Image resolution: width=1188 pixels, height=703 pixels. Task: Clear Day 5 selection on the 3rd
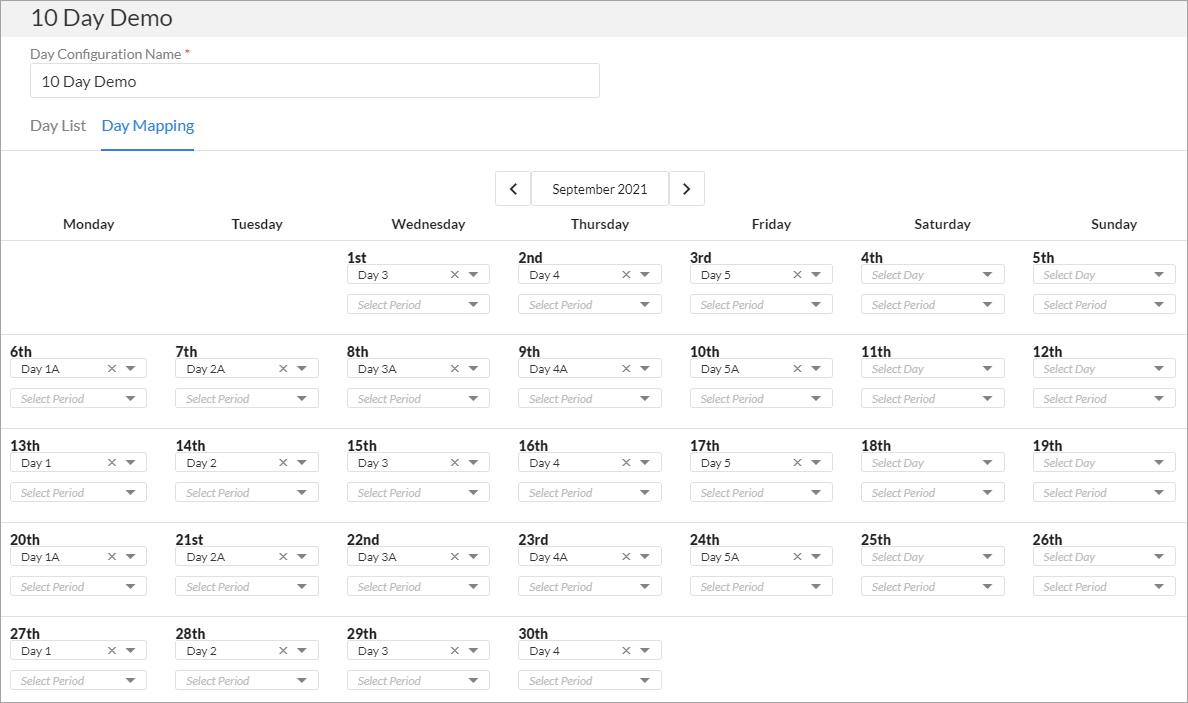click(797, 275)
